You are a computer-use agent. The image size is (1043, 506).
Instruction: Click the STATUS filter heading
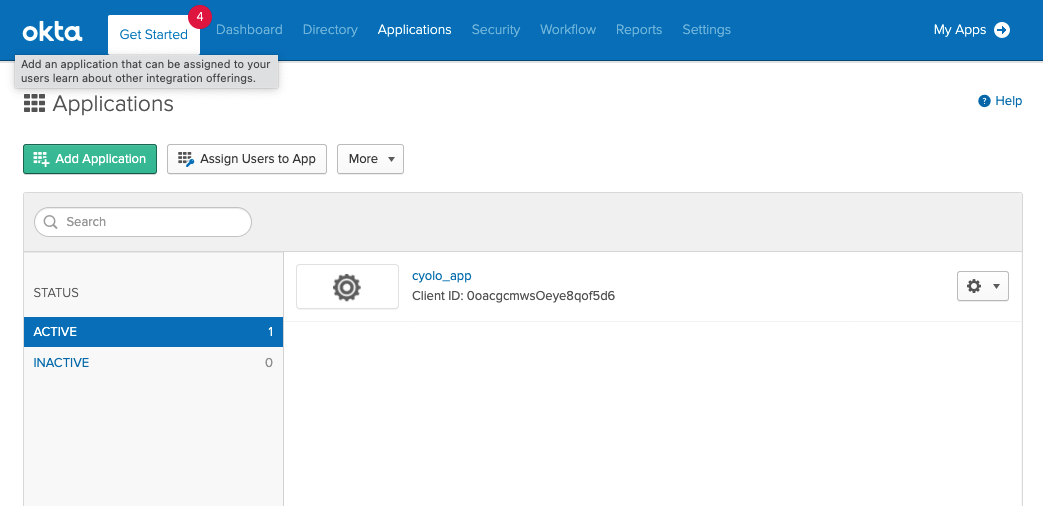tap(56, 293)
